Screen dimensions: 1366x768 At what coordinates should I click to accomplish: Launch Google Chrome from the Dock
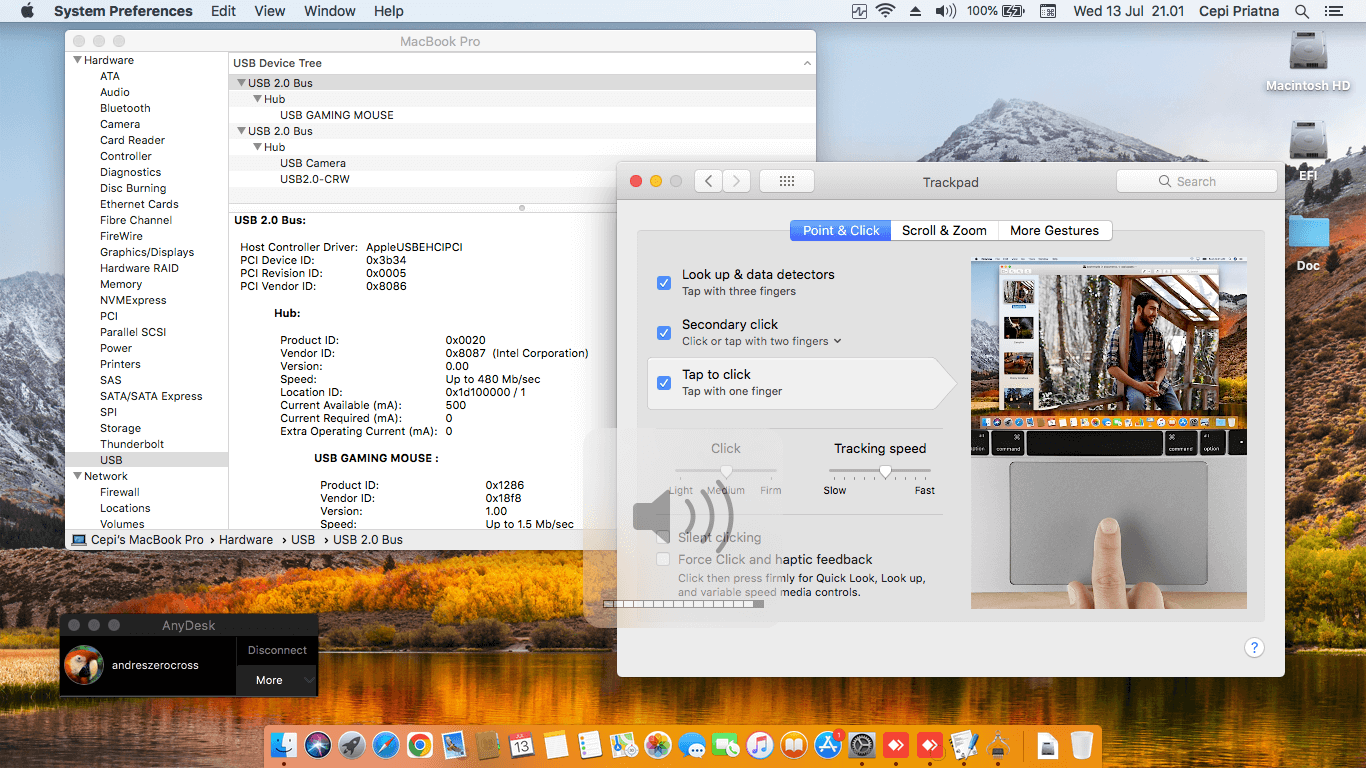(x=419, y=745)
